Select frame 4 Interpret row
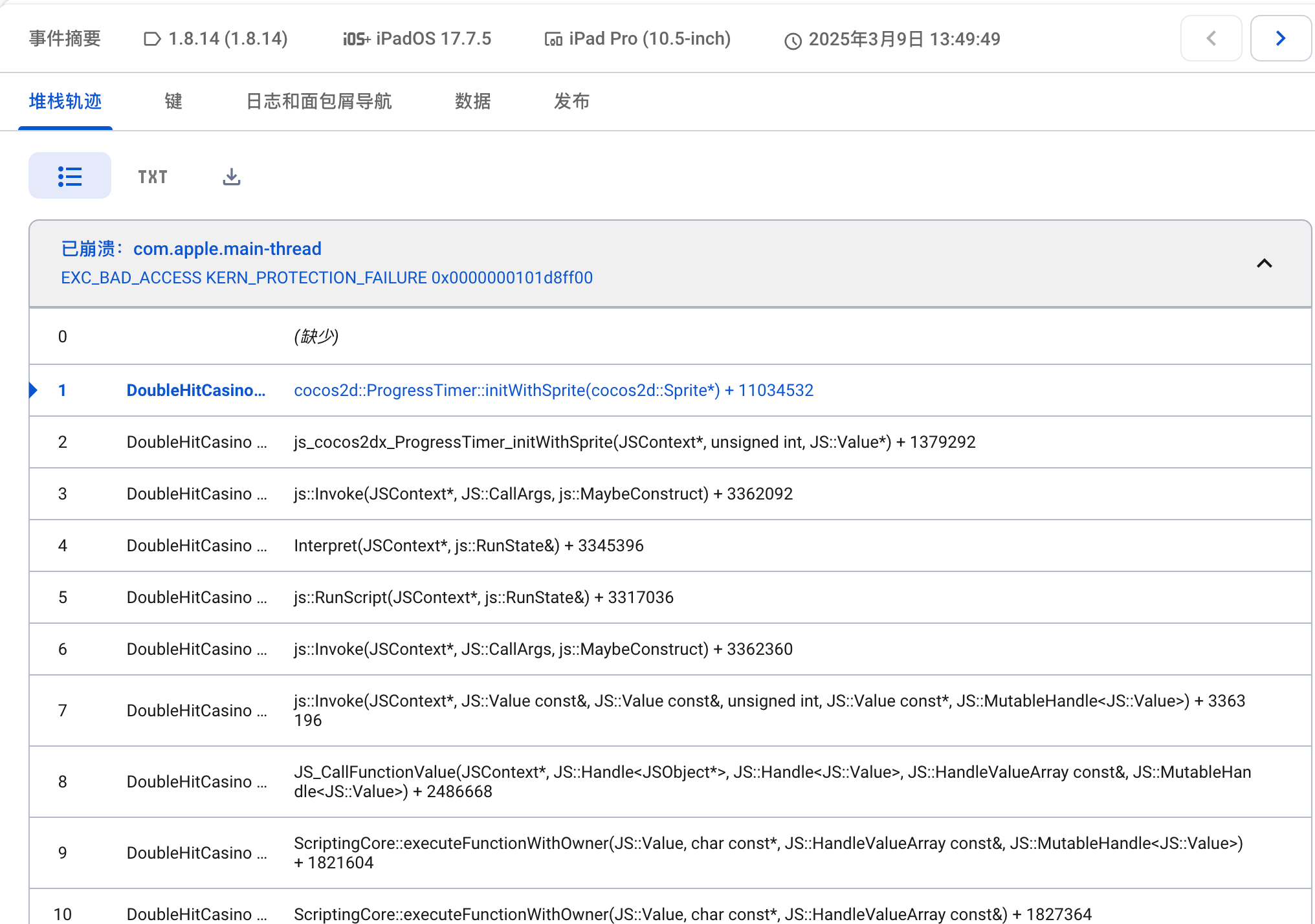The height and width of the screenshot is (924, 1315). tap(469, 545)
